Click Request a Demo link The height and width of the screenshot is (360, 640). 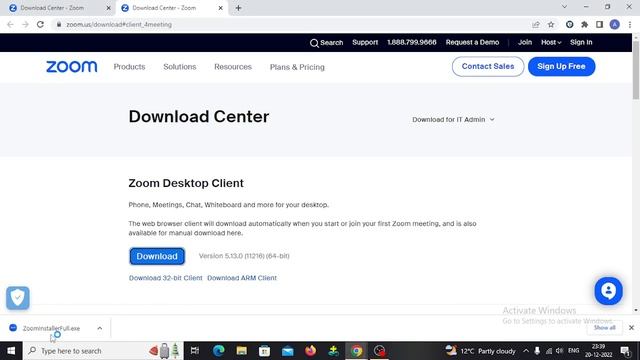[x=472, y=42]
